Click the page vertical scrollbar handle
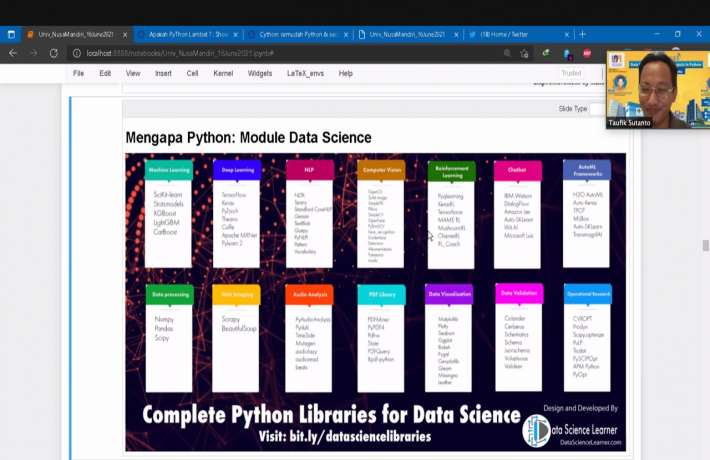The image size is (710, 460). point(705,245)
